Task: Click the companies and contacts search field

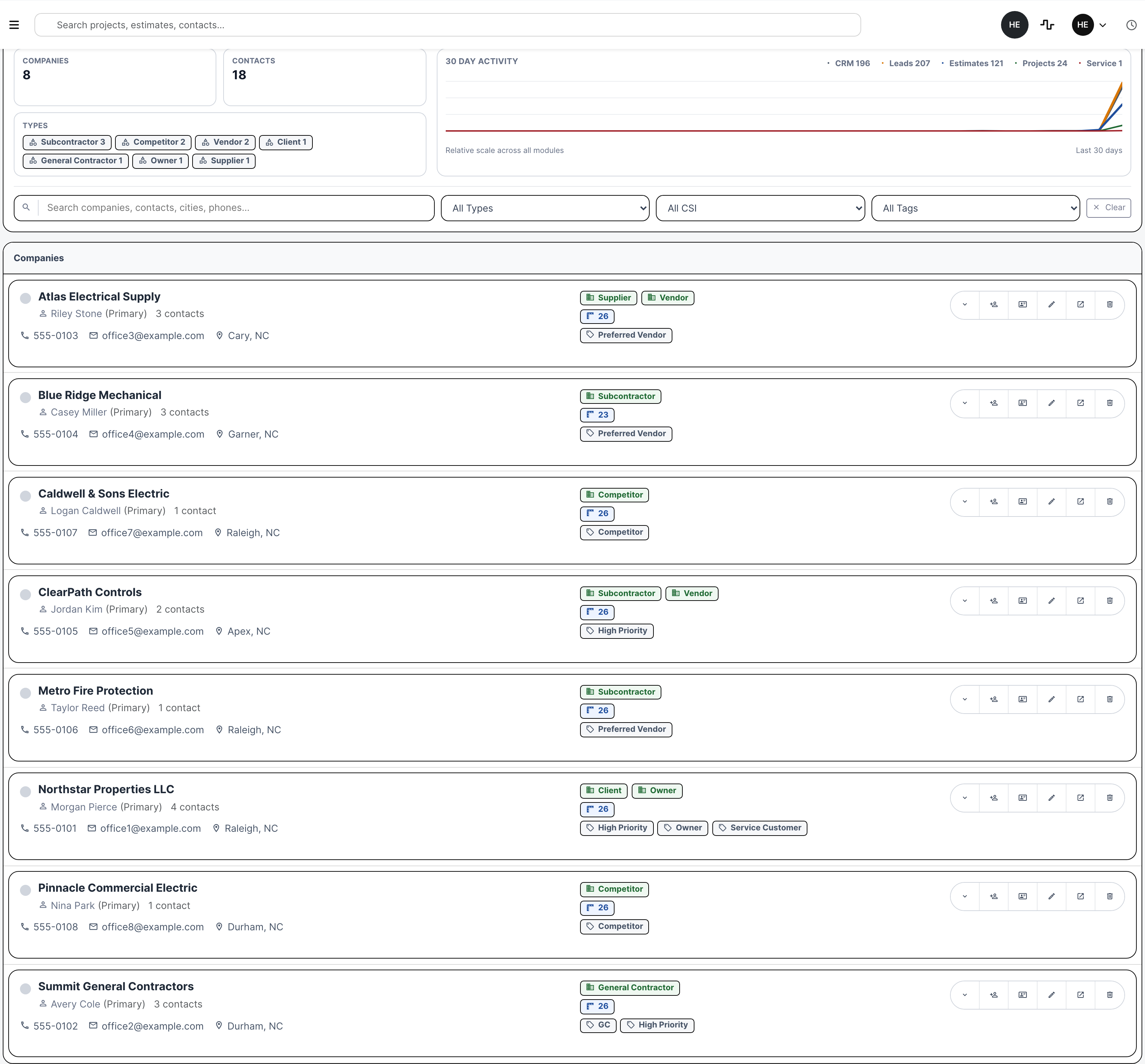Action: coord(224,208)
